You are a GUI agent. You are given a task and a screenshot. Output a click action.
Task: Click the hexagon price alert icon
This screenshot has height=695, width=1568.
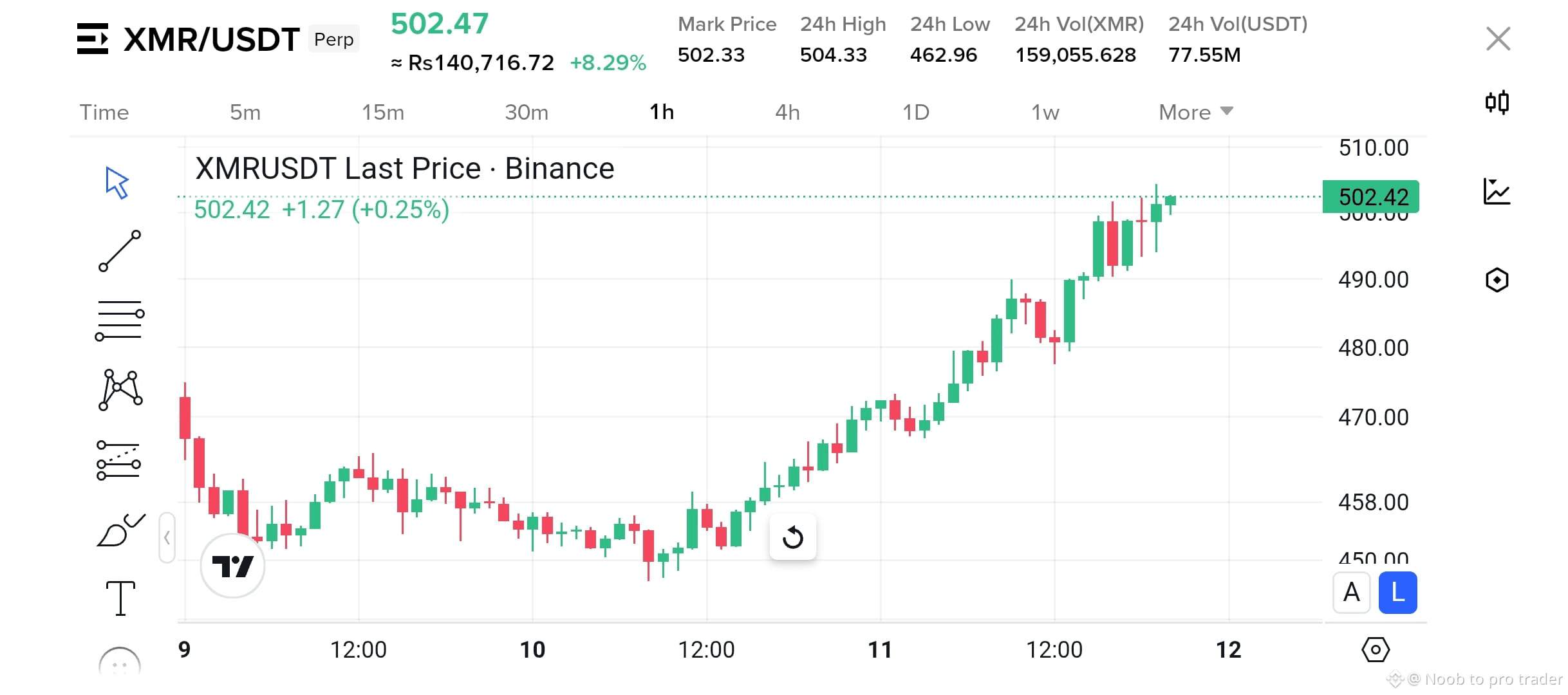click(x=1497, y=279)
